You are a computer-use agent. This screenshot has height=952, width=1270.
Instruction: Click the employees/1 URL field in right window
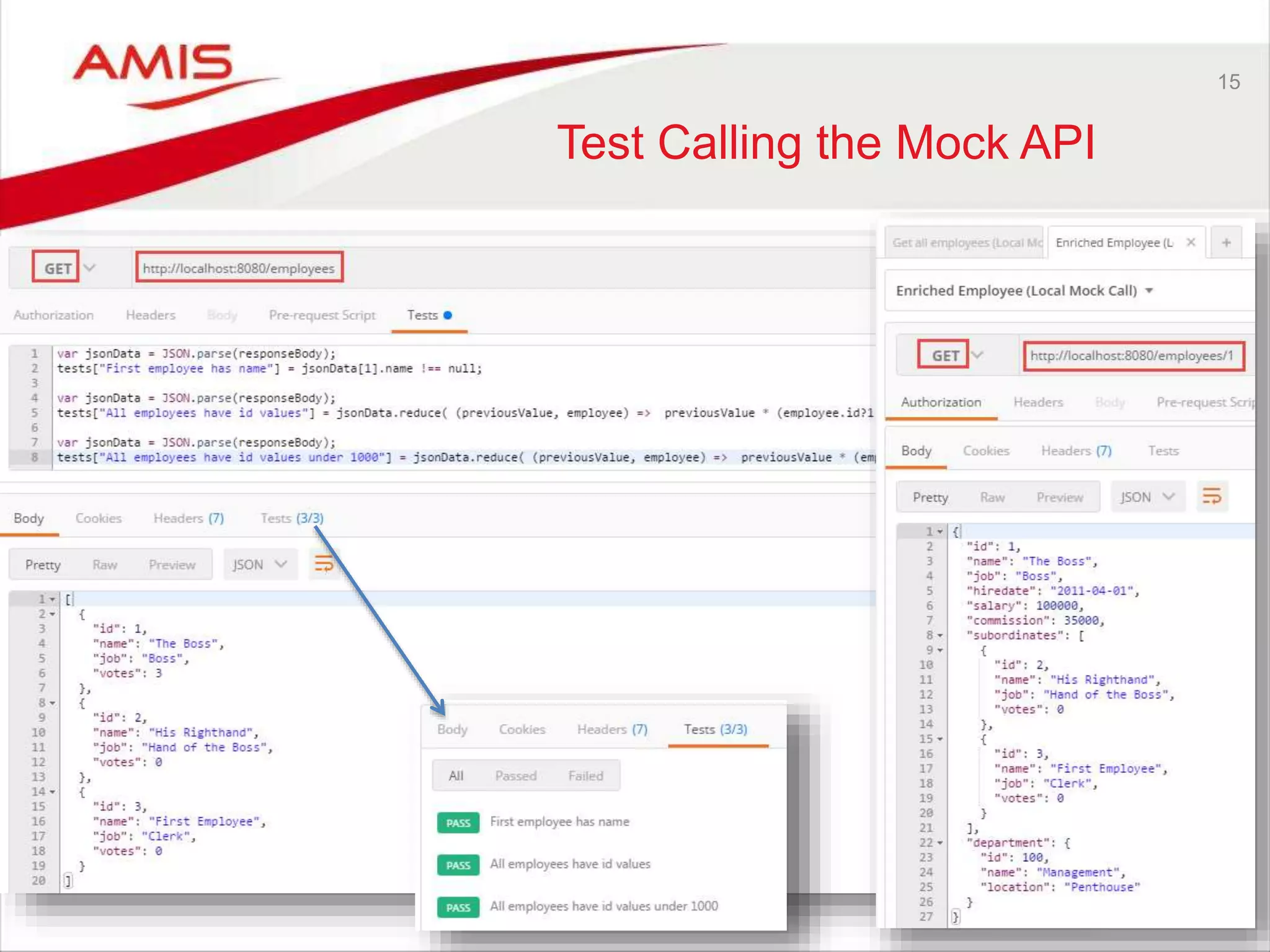[x=1133, y=356]
